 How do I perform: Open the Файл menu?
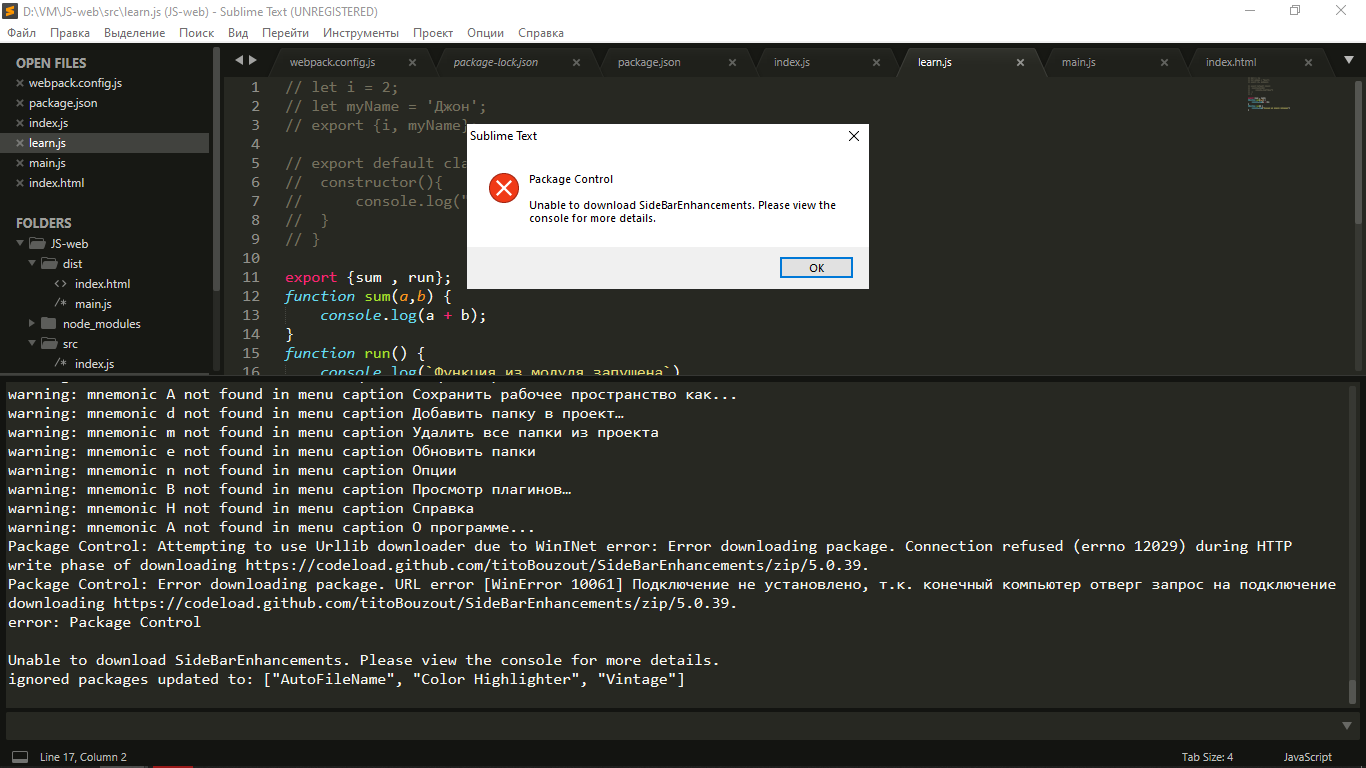click(x=21, y=33)
